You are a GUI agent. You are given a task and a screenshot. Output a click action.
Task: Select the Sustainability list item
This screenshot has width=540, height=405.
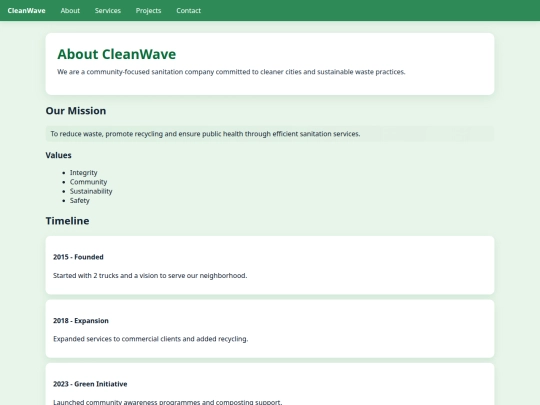coord(91,191)
